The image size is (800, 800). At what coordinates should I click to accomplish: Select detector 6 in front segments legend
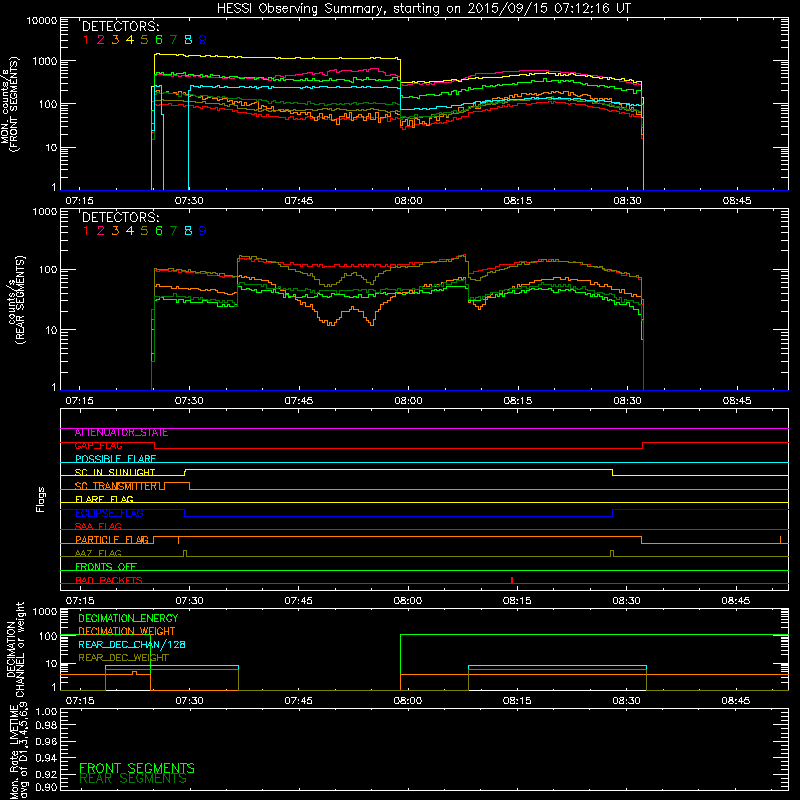coord(159,40)
